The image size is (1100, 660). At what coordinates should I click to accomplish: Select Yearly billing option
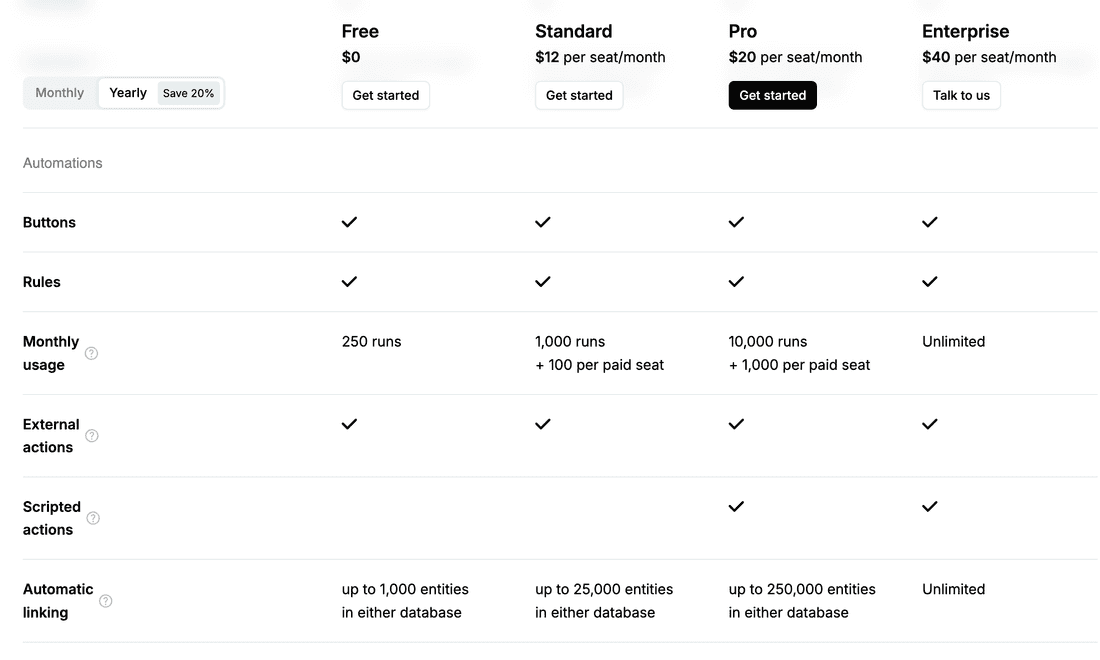(128, 93)
